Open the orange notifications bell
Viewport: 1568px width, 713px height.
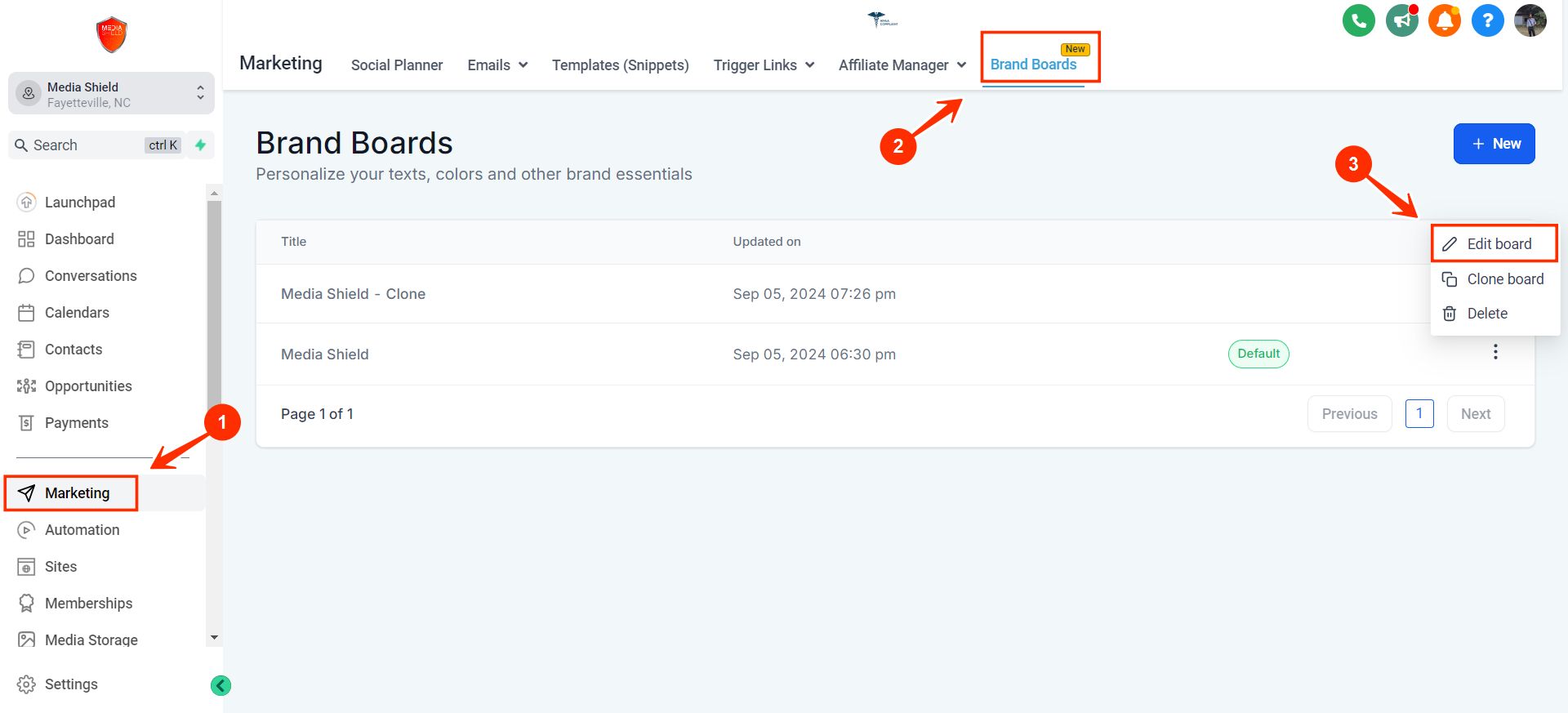(1445, 20)
